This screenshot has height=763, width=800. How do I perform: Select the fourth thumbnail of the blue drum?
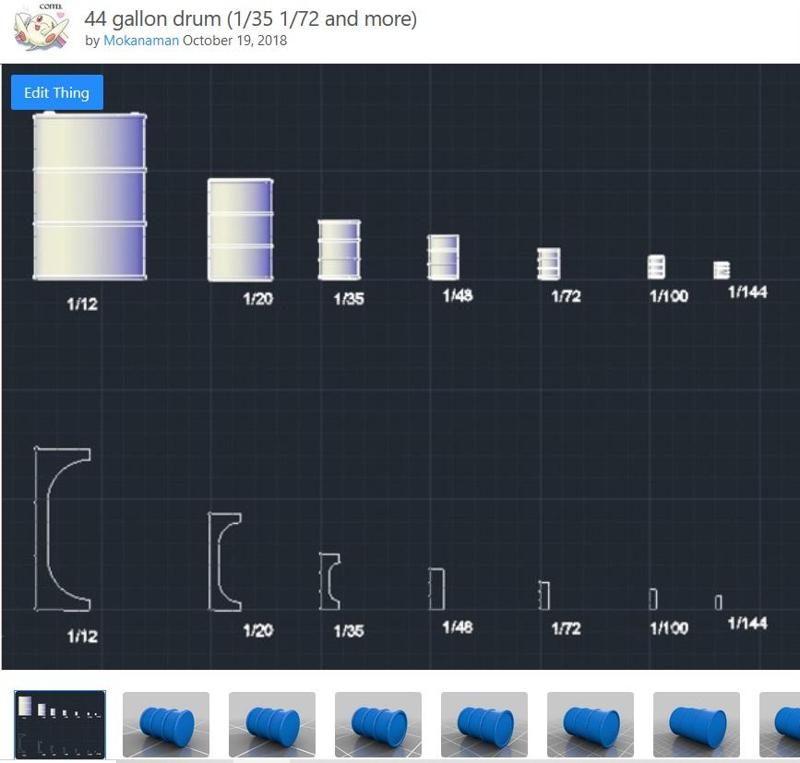pos(379,725)
